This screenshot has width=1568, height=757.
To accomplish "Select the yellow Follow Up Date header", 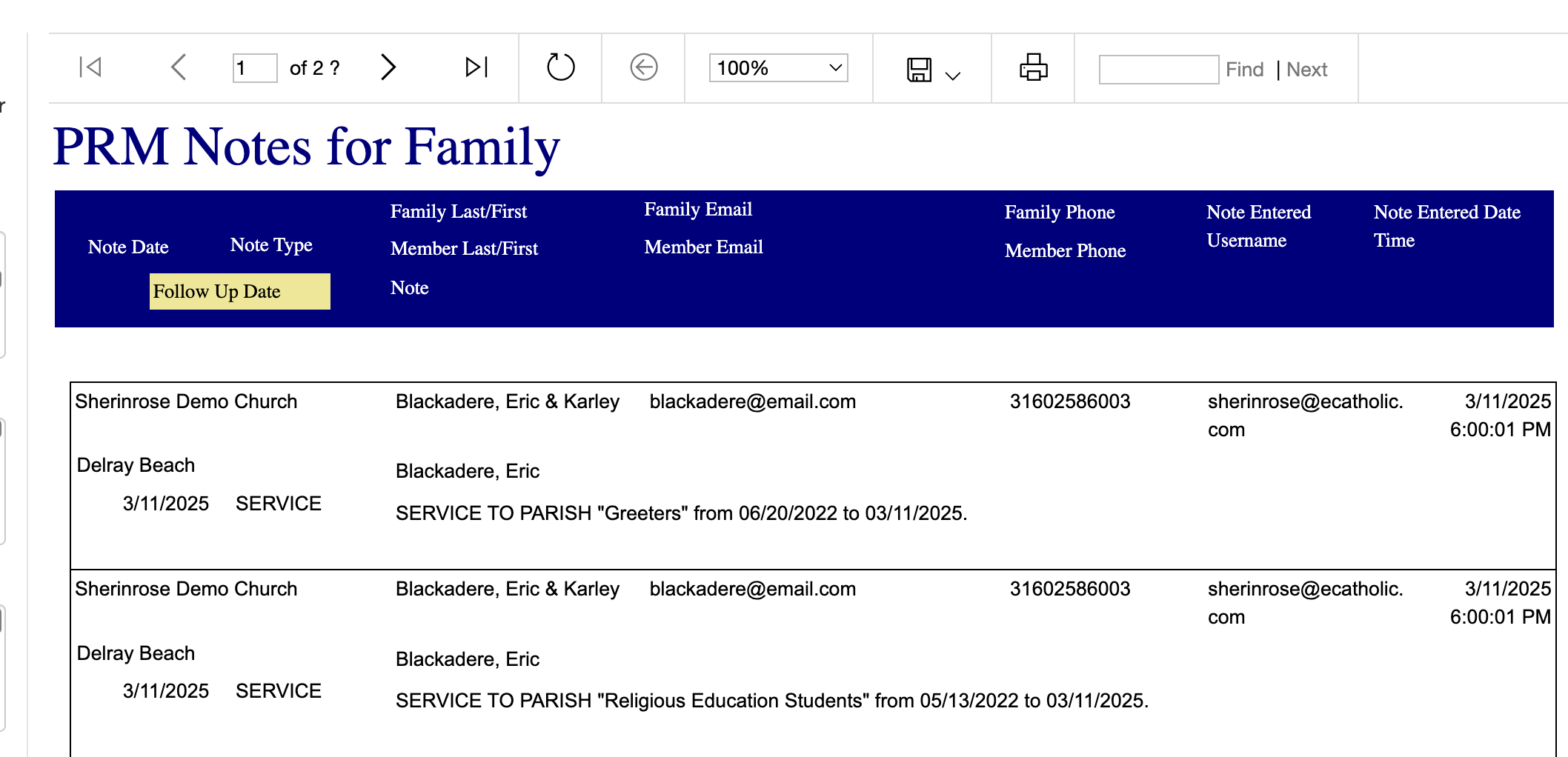I will coord(240,291).
